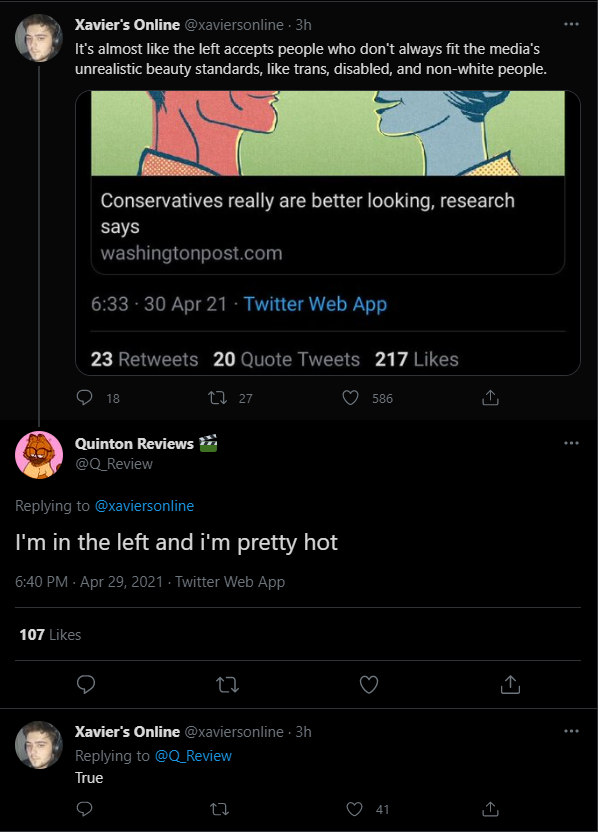Reply to the 'True' tweet
Viewport: 598px width, 832px height.
coord(84,809)
